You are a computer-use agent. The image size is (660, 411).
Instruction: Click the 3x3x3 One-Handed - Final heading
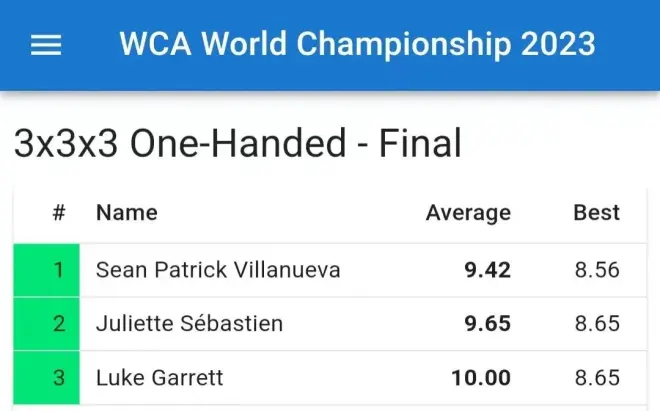click(x=238, y=145)
